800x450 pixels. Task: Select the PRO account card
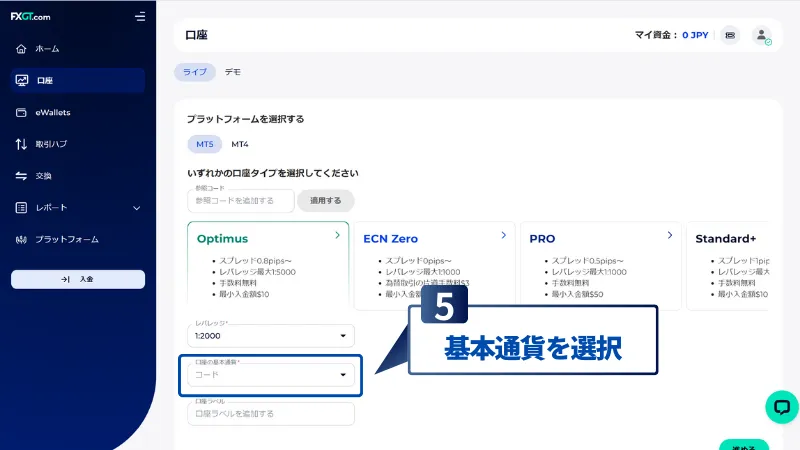pyautogui.click(x=601, y=265)
